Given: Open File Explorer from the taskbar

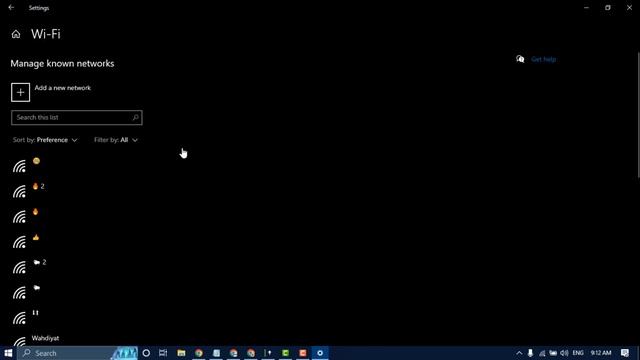Looking at the screenshot, I should (x=181, y=353).
